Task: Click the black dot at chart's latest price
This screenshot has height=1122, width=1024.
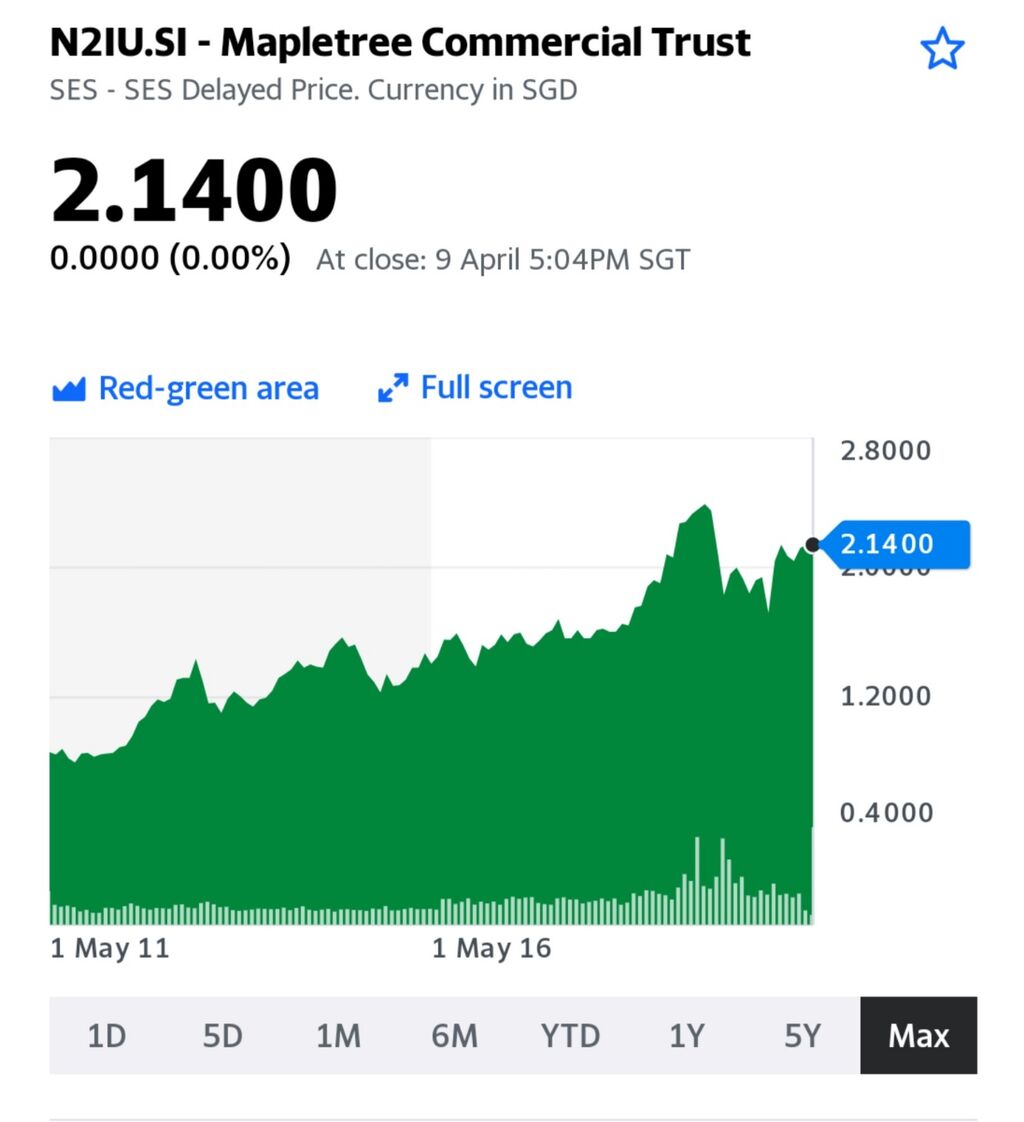Action: click(812, 545)
